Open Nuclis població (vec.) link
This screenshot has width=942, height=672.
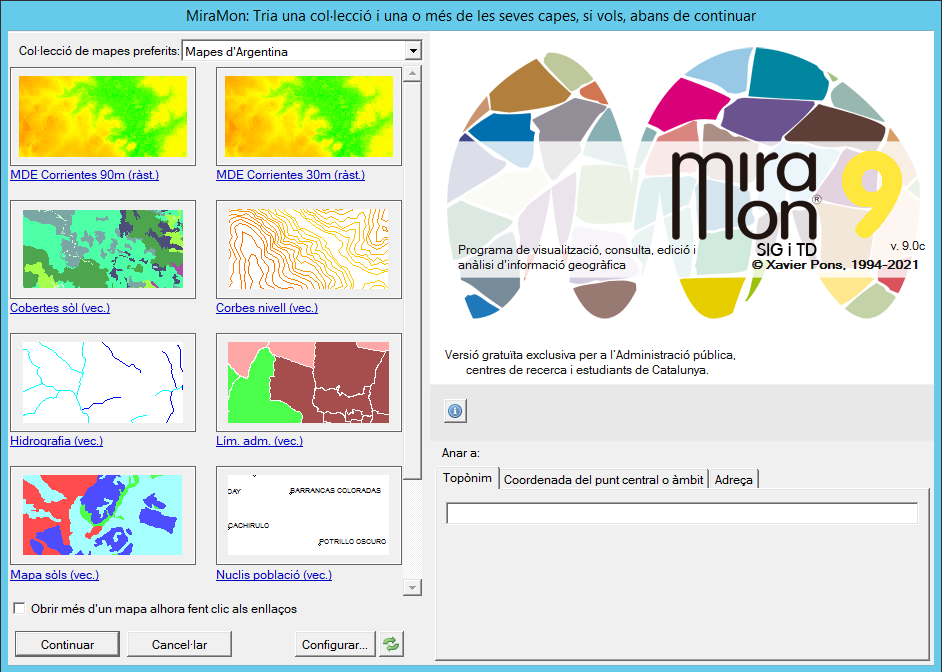pos(274,575)
